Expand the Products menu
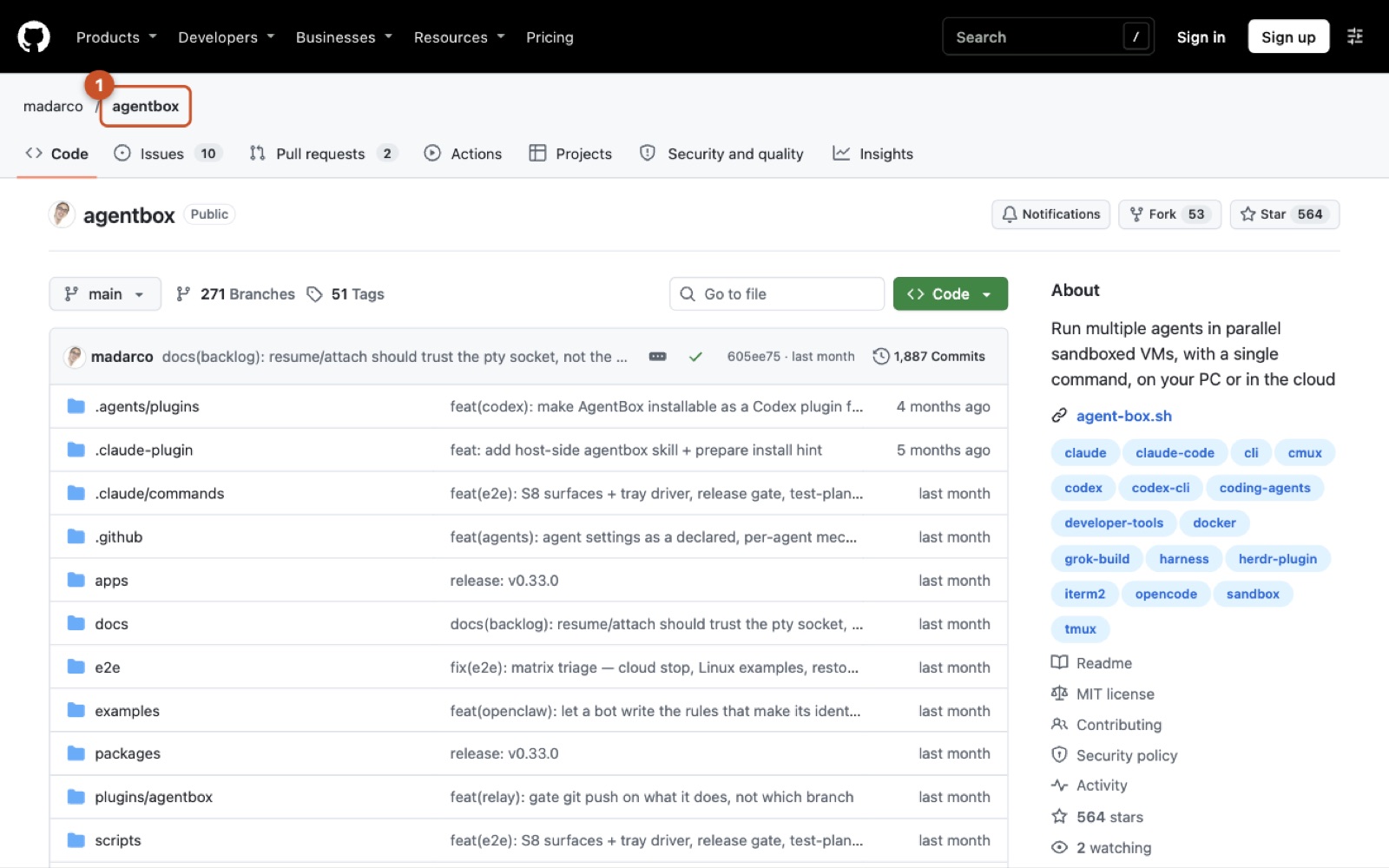 click(116, 37)
